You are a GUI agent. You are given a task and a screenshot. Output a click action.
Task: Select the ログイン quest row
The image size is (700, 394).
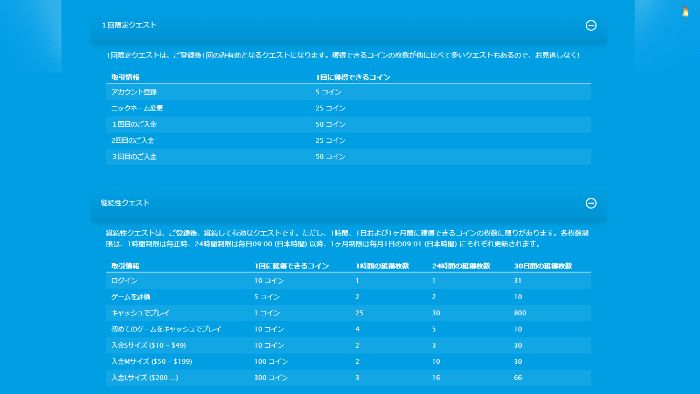pos(348,281)
